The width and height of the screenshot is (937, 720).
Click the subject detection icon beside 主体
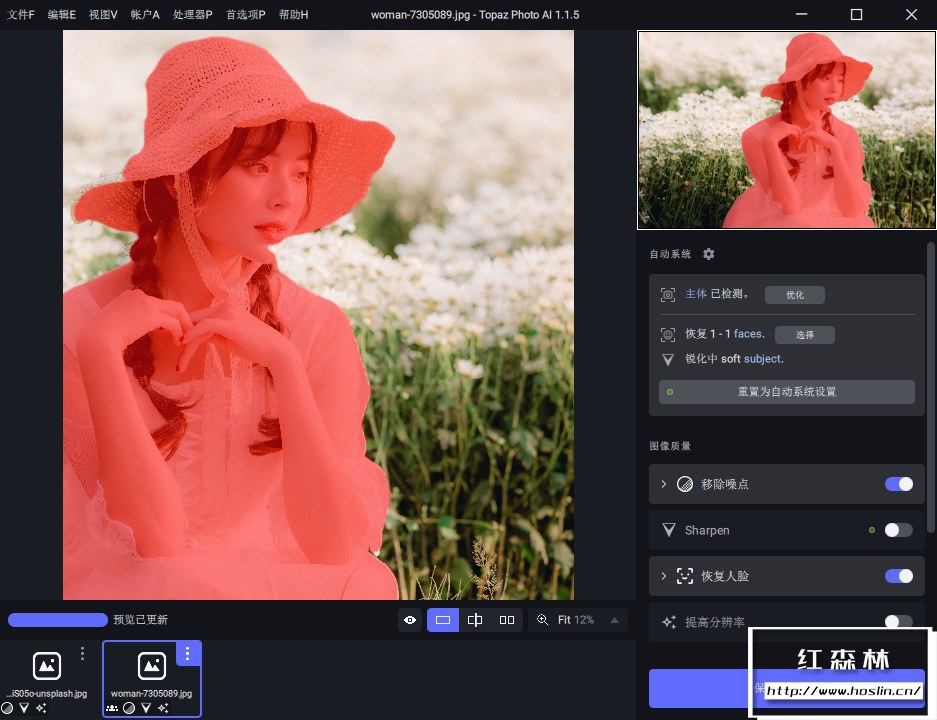coord(668,295)
